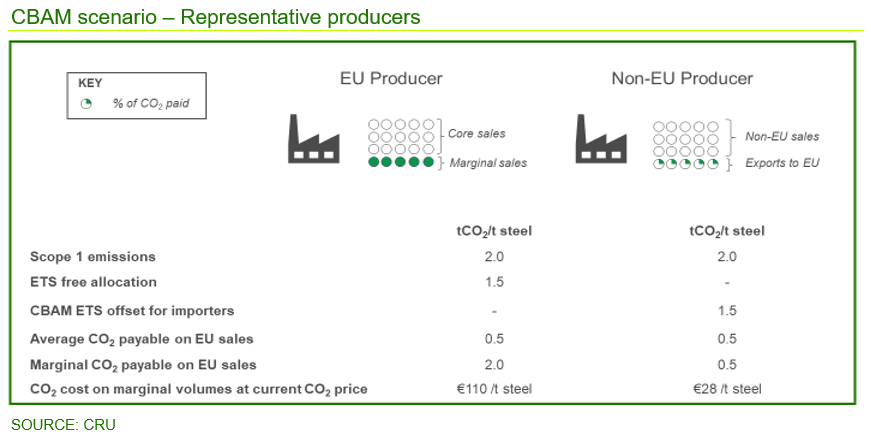Select the 'Core sales' label

478,133
